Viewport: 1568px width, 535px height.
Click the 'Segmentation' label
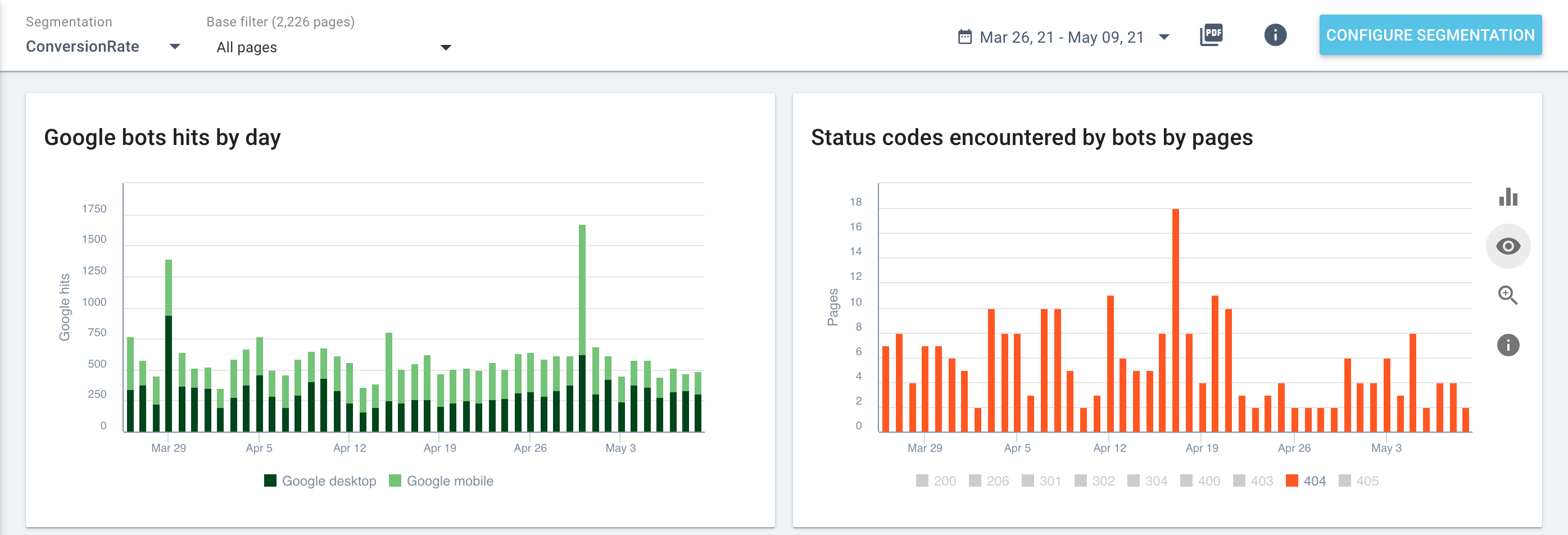(69, 22)
